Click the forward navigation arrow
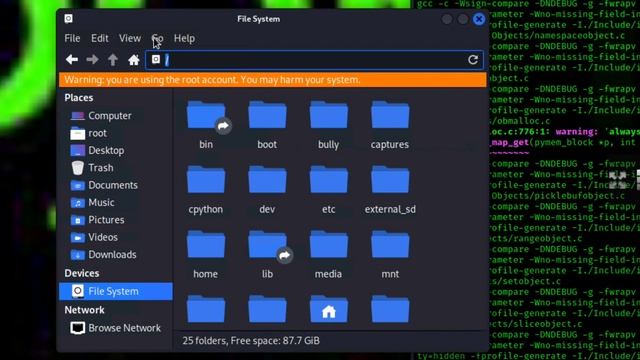The width and height of the screenshot is (640, 360). 92,60
